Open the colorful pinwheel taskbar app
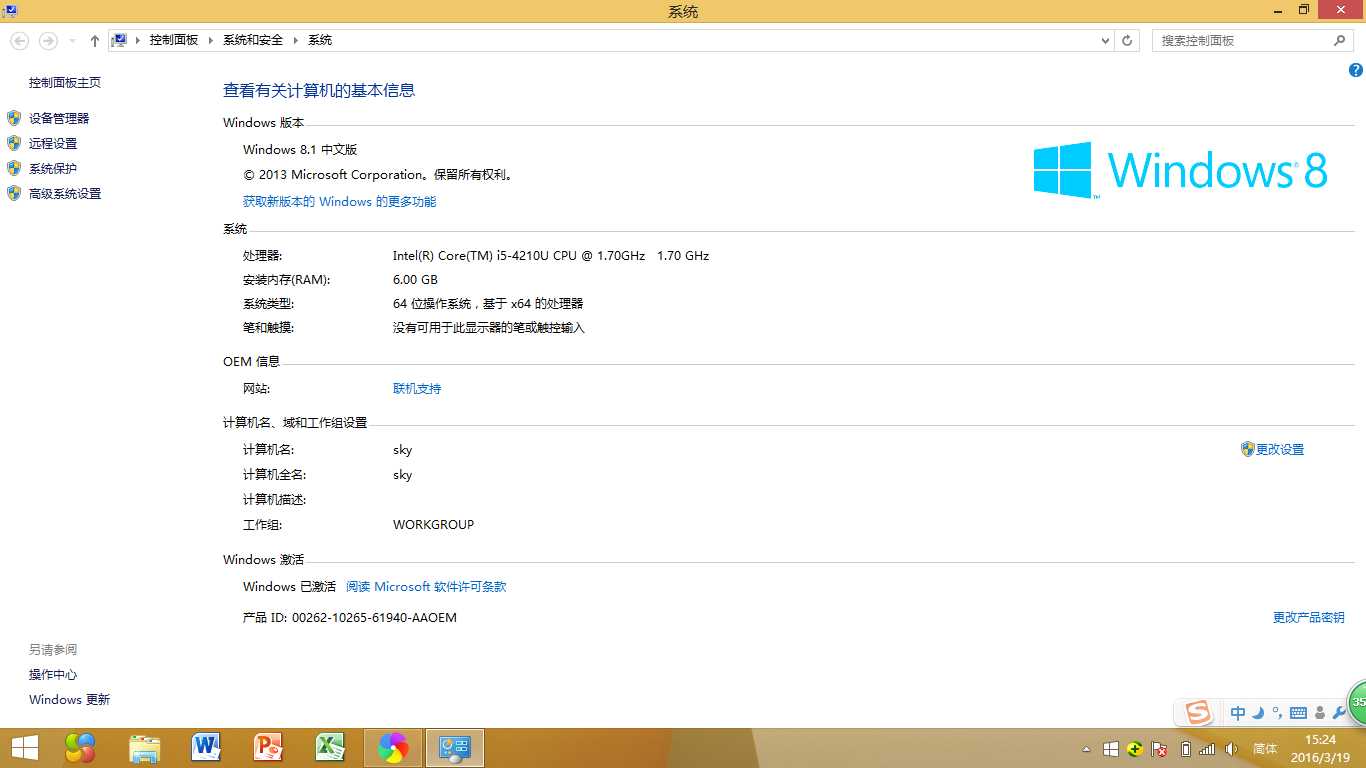Viewport: 1366px width, 768px height. click(x=393, y=747)
